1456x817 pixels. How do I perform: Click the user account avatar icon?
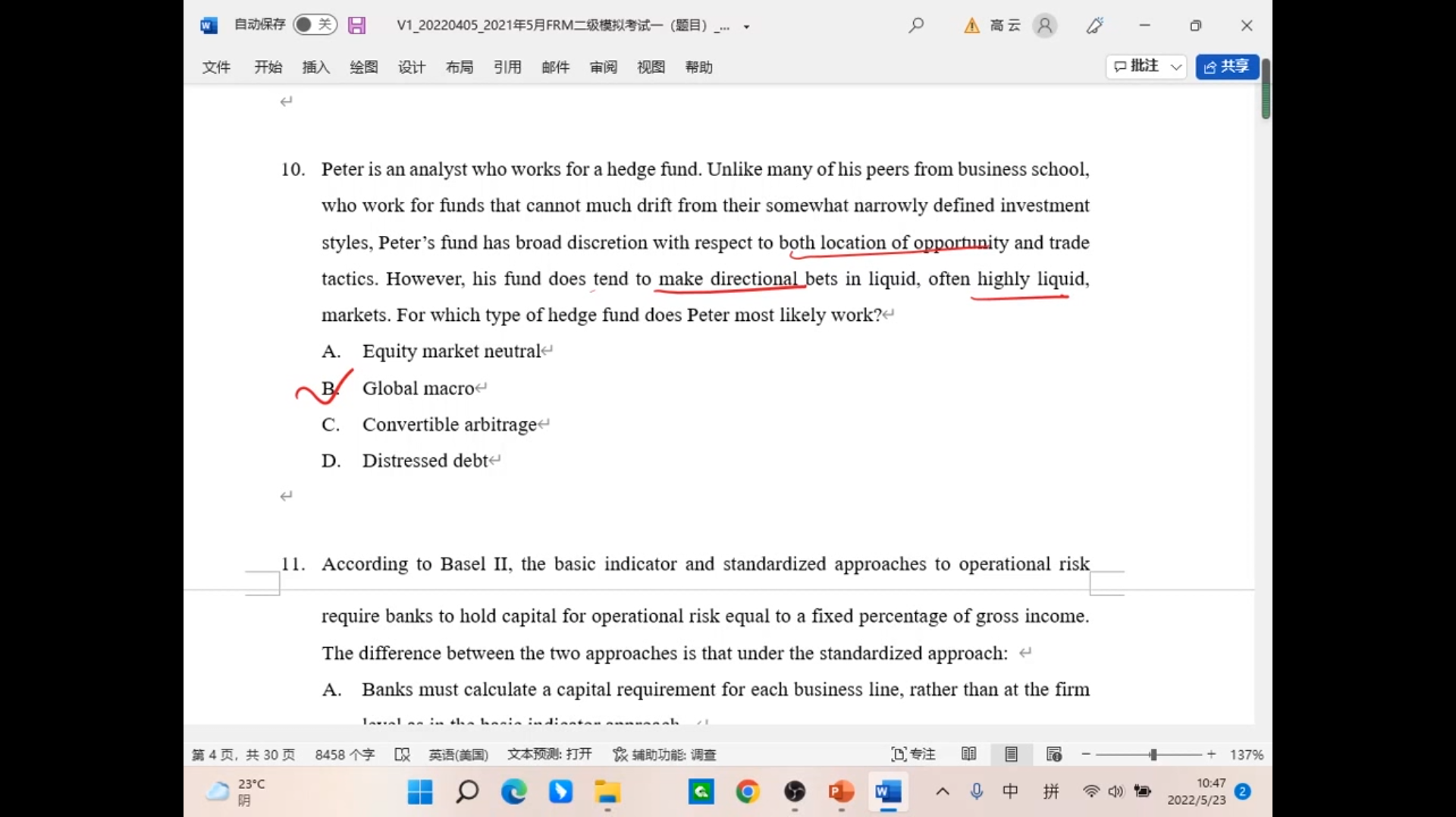[1044, 26]
